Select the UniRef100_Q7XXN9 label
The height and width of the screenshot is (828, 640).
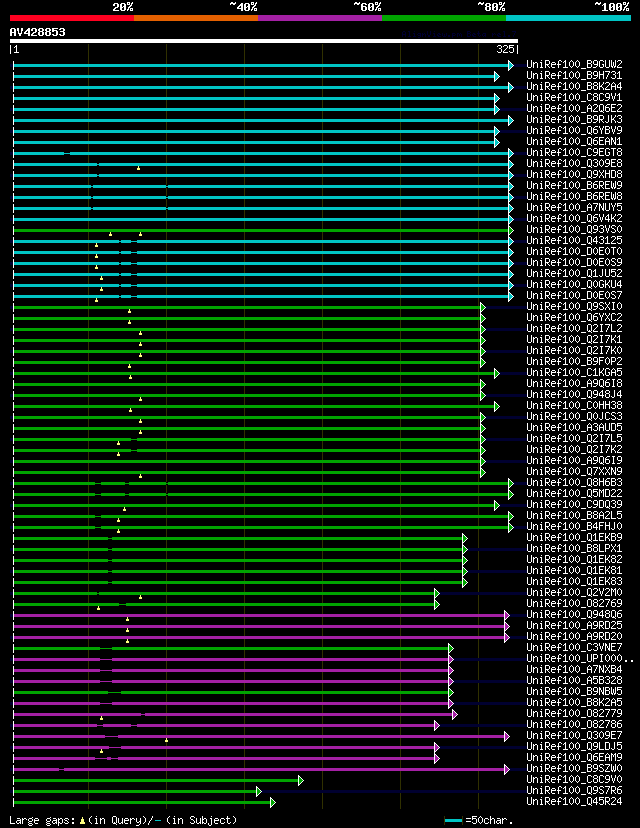(575, 471)
